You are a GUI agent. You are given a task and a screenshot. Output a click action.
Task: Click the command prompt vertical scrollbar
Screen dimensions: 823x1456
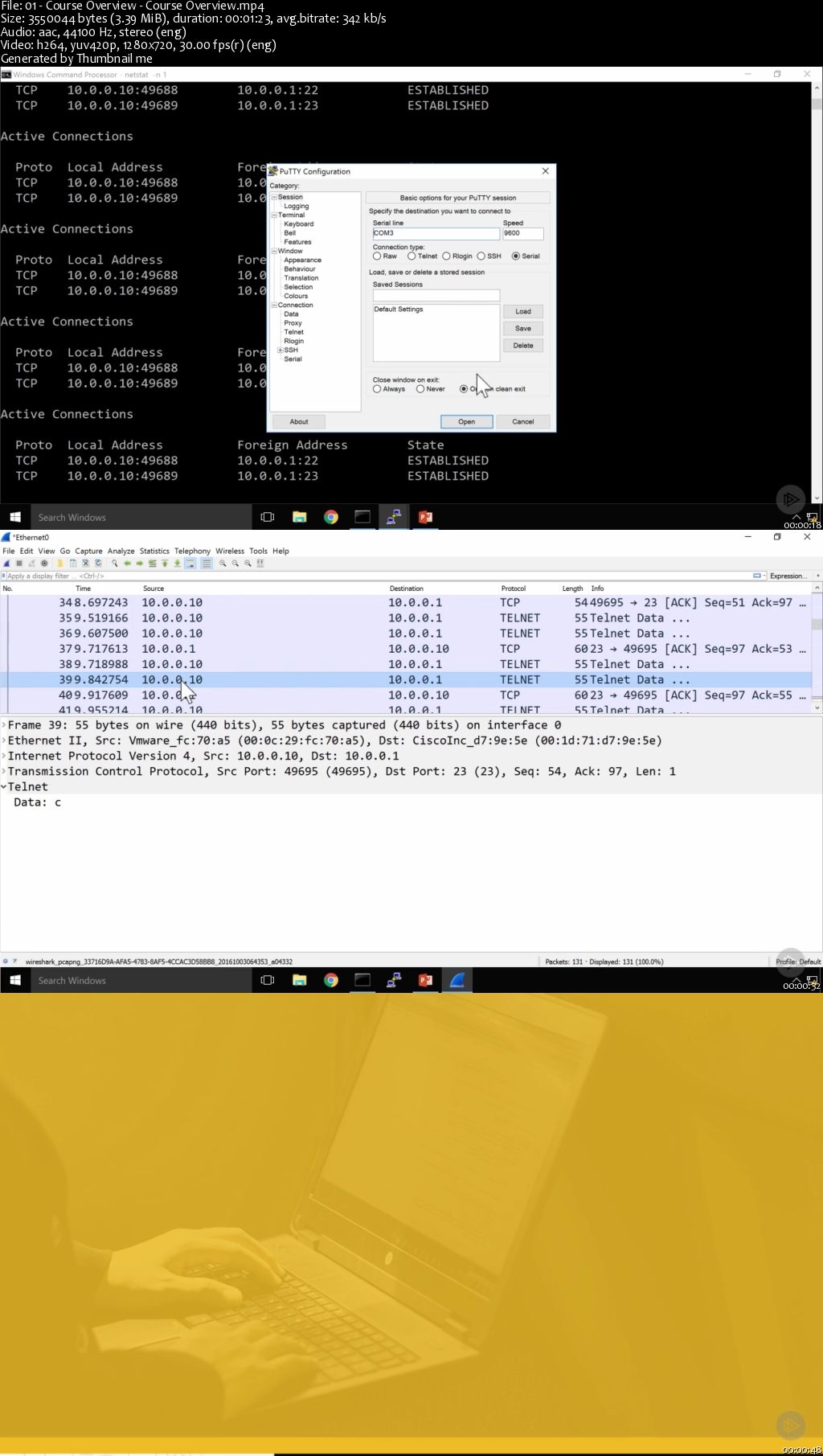click(817, 293)
